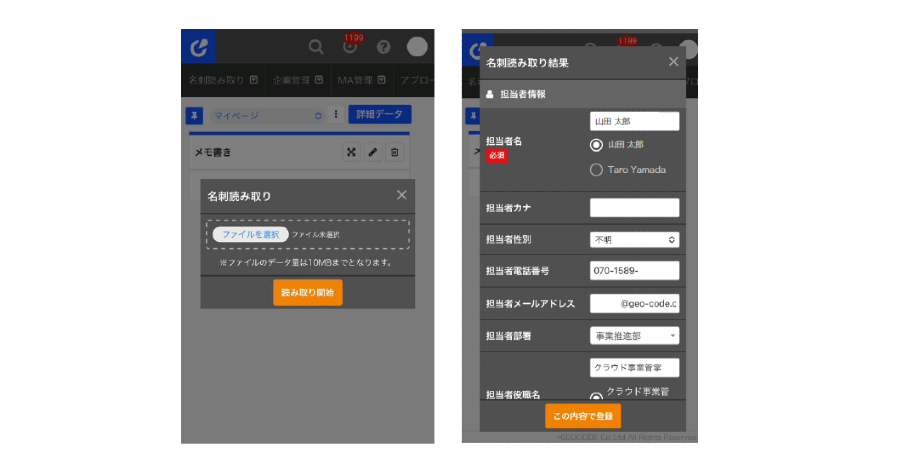The width and height of the screenshot is (900, 471).
Task: Click the 担当者名 input containing 山田 太郎
Action: [x=634, y=121]
